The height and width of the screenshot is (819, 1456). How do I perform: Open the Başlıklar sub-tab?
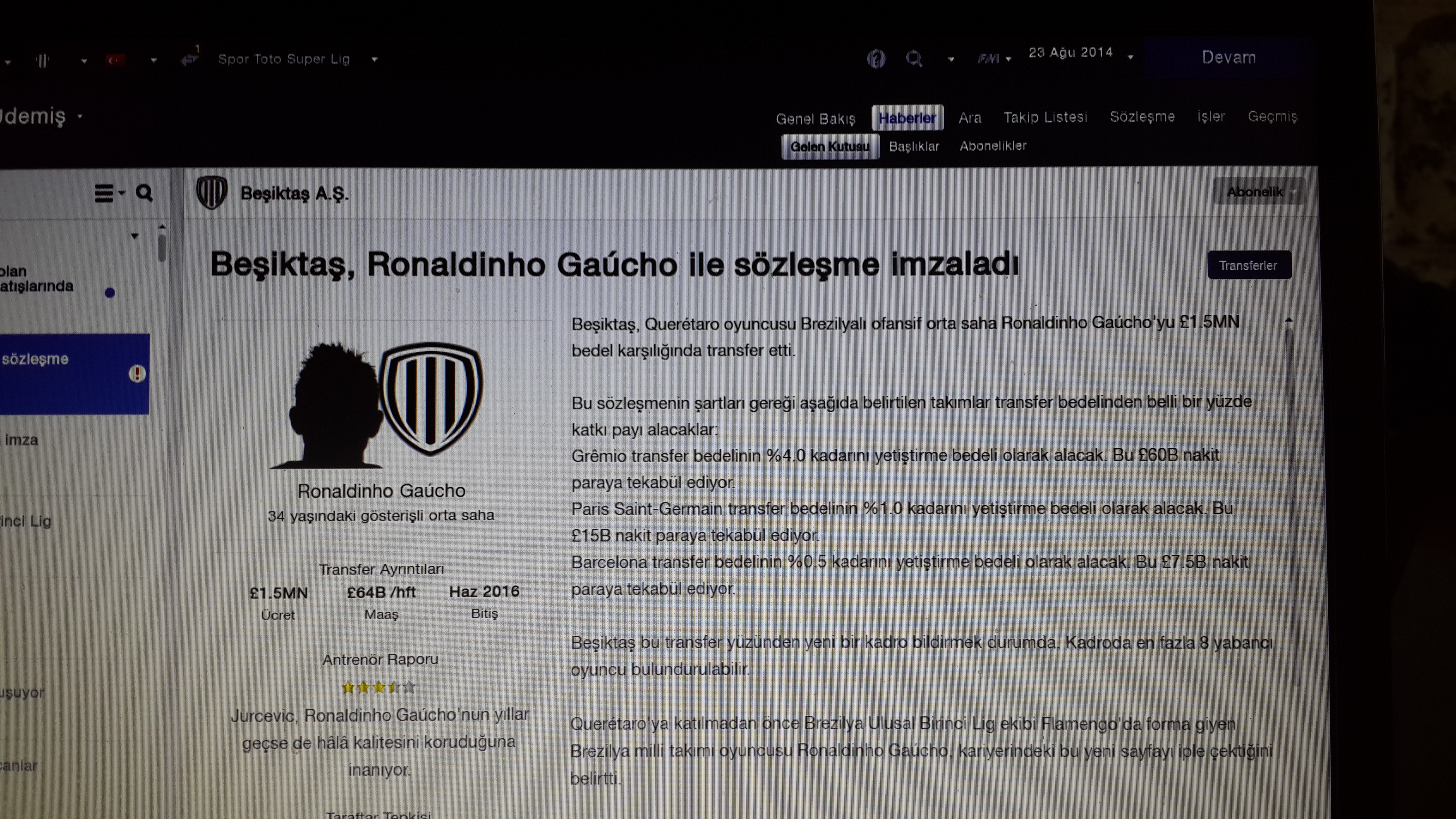pyautogui.click(x=914, y=146)
